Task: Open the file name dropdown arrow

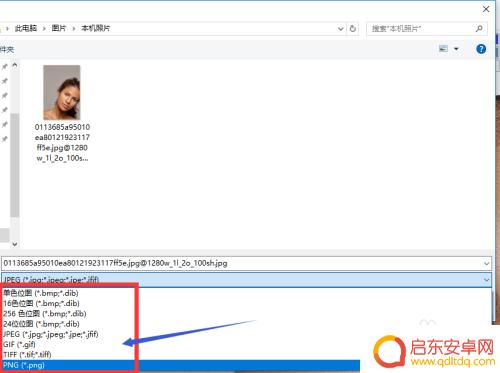Action: [487, 264]
